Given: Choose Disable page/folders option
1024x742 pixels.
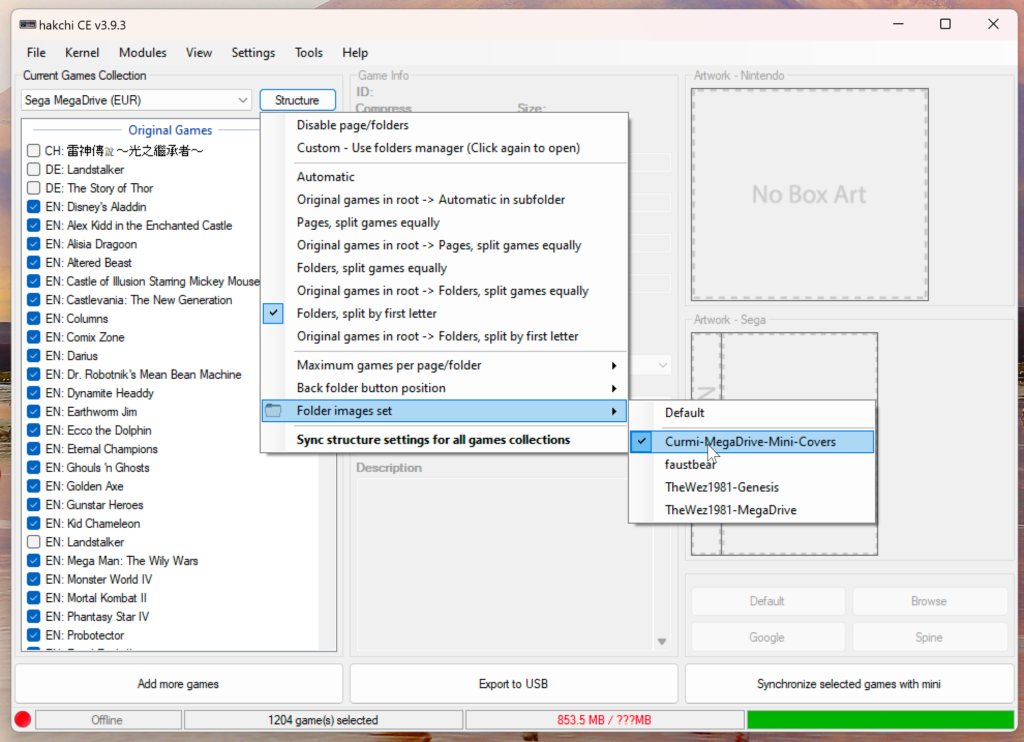Looking at the screenshot, I should point(352,125).
